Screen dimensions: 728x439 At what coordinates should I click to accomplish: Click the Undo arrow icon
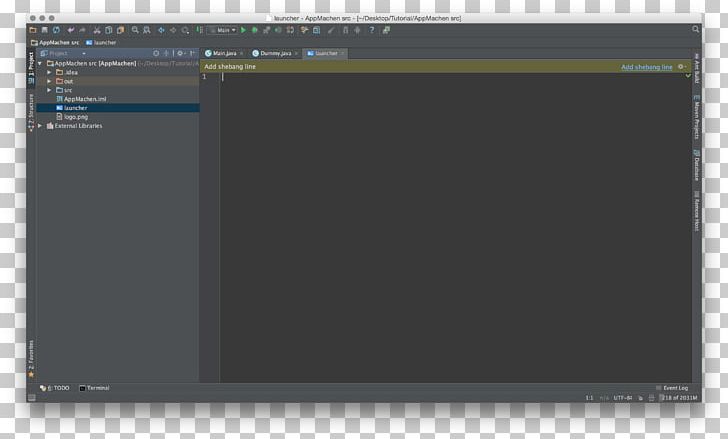pos(69,30)
